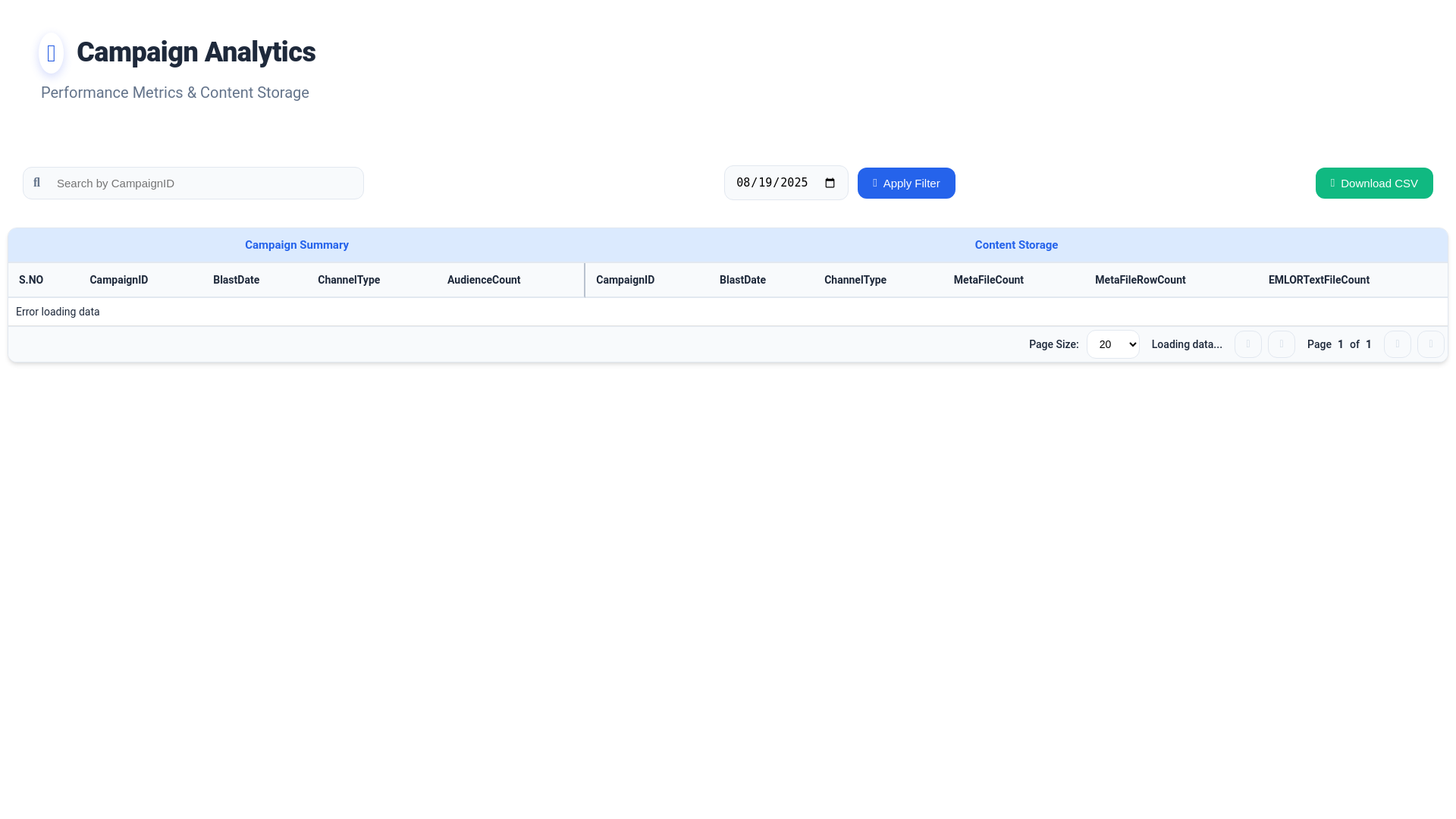This screenshot has height=819, width=1456.
Task: Open the date picker calendar icon
Action: point(830,183)
